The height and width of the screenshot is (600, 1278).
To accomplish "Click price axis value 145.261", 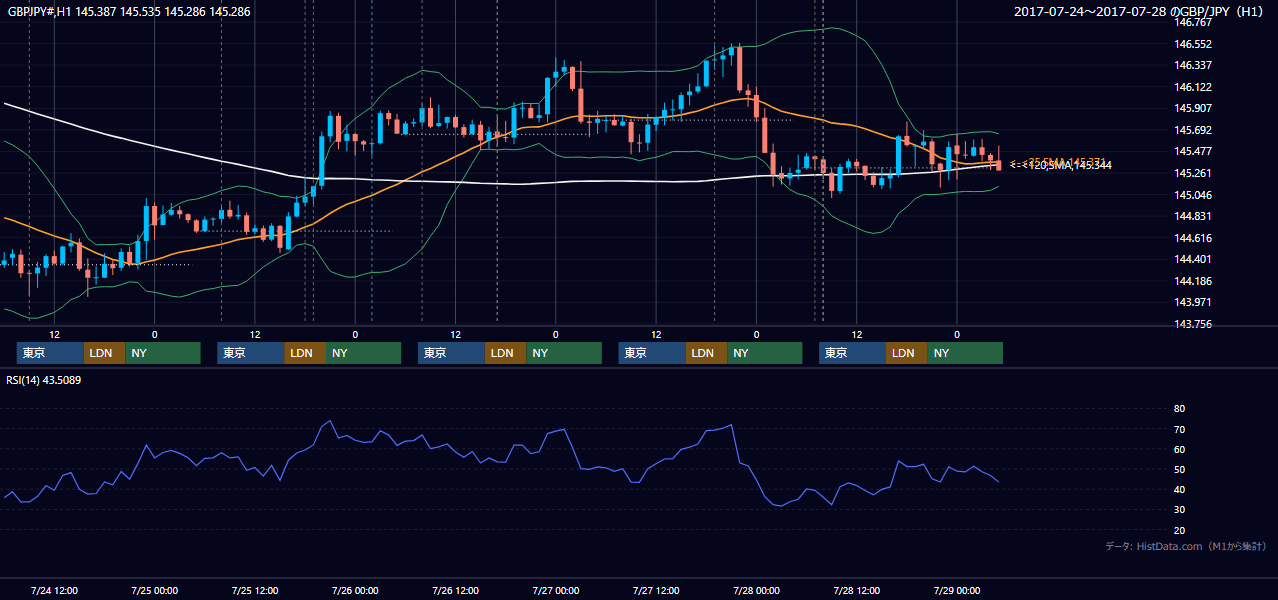I will pos(1193,173).
